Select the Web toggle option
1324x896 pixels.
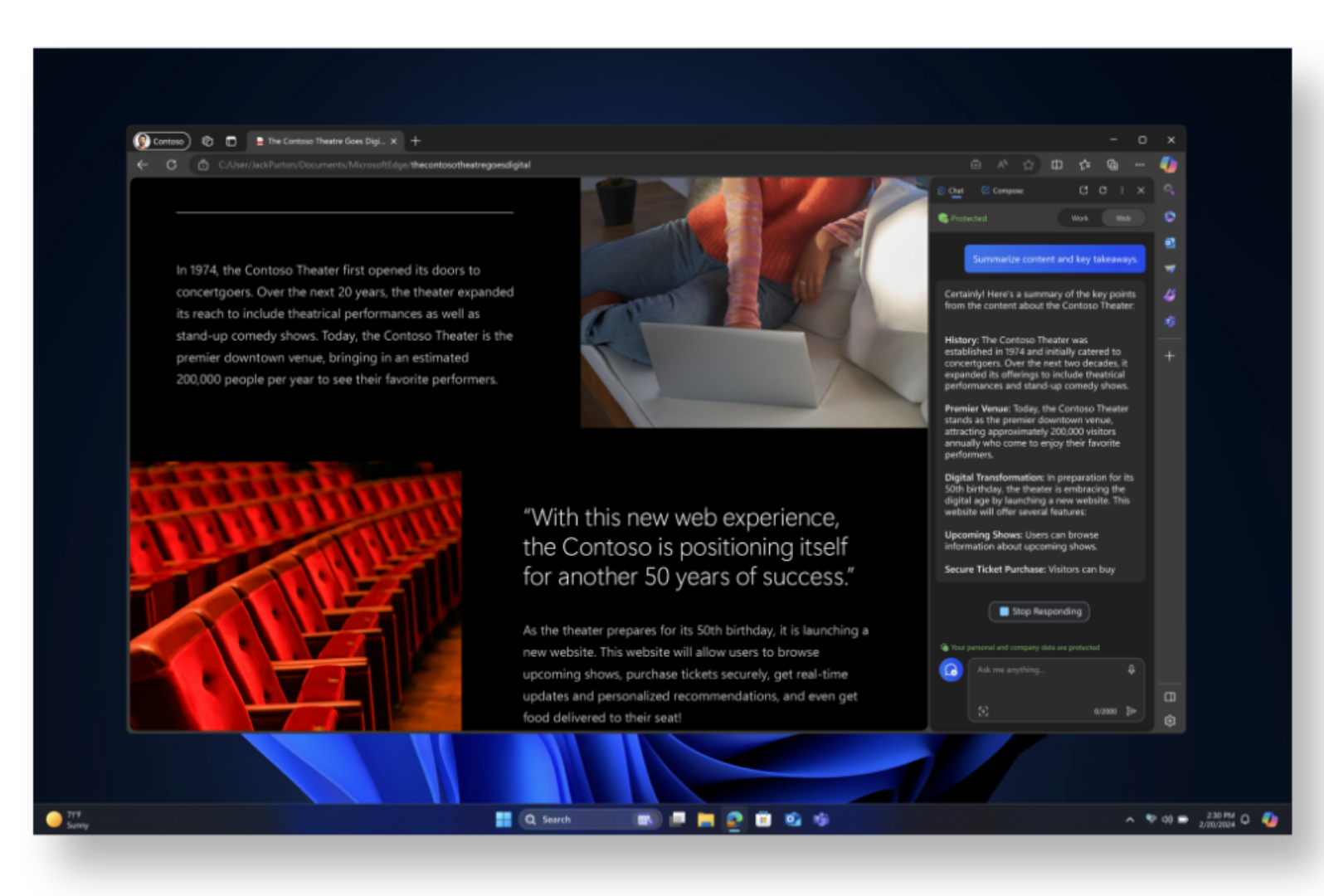(1123, 218)
